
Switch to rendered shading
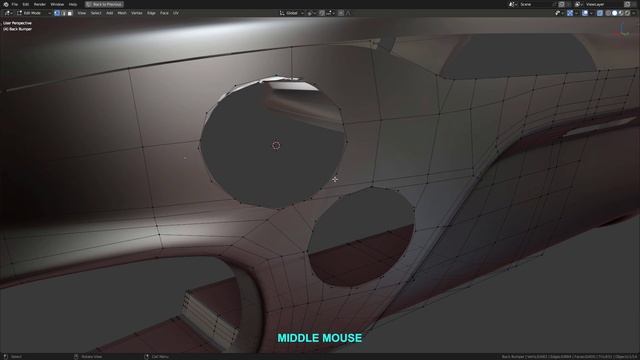coord(627,13)
